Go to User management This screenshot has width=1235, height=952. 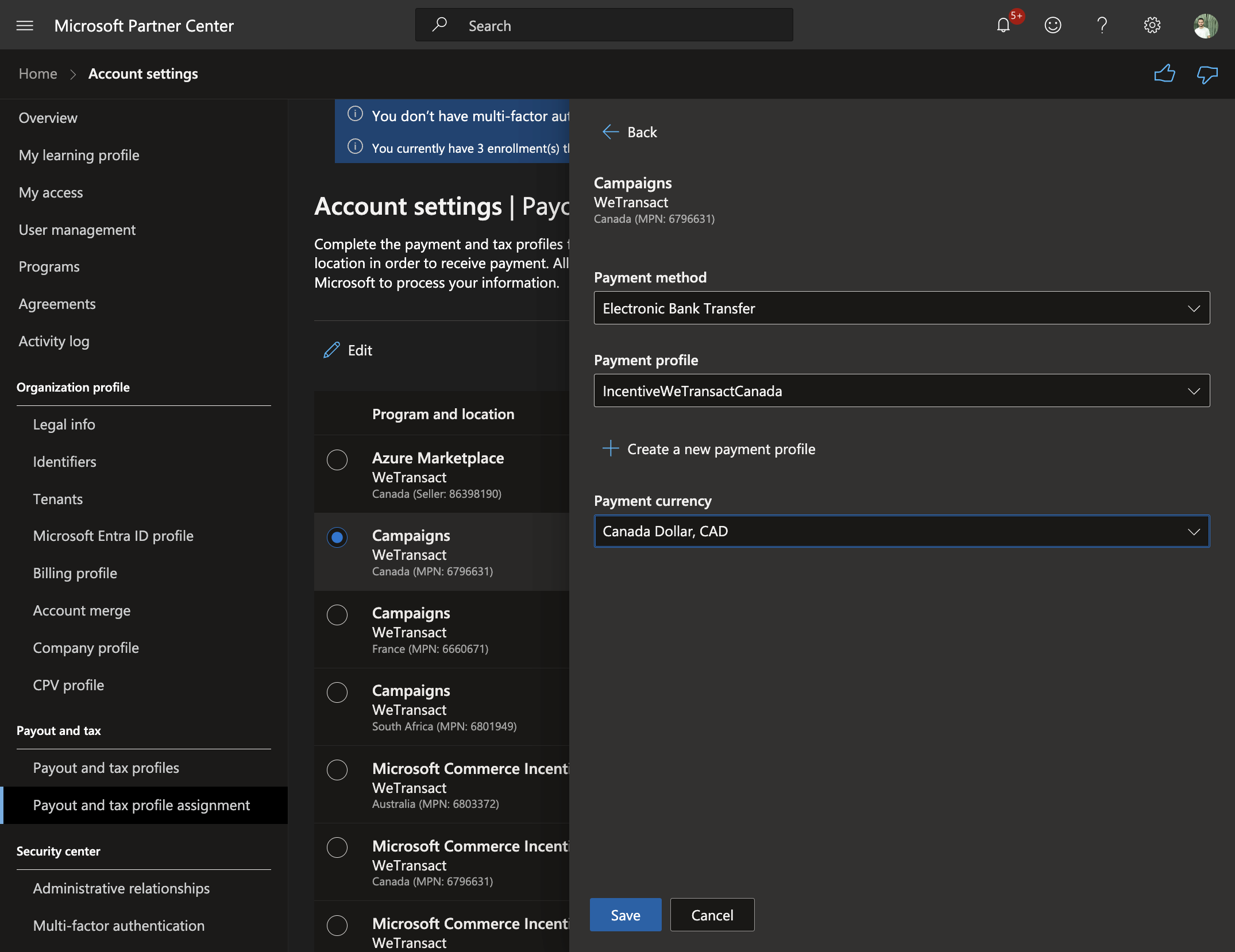click(x=77, y=230)
